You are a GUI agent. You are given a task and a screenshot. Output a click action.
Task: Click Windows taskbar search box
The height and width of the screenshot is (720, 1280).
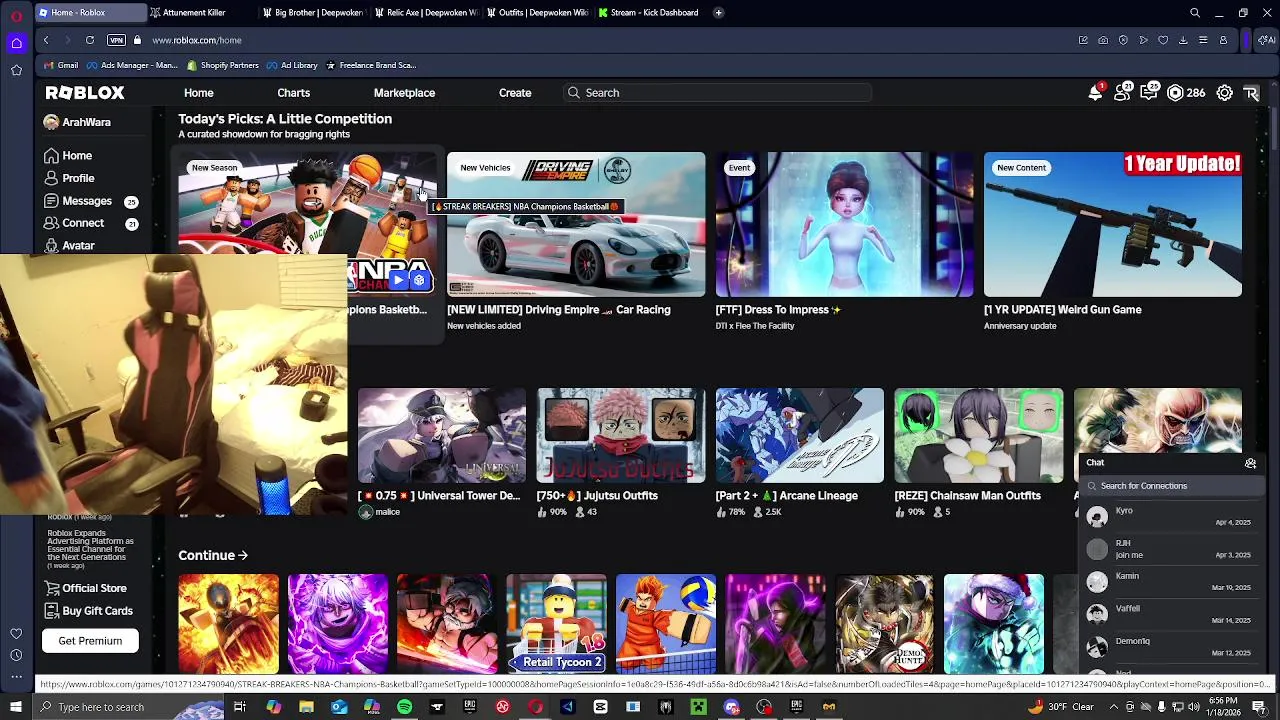128,707
